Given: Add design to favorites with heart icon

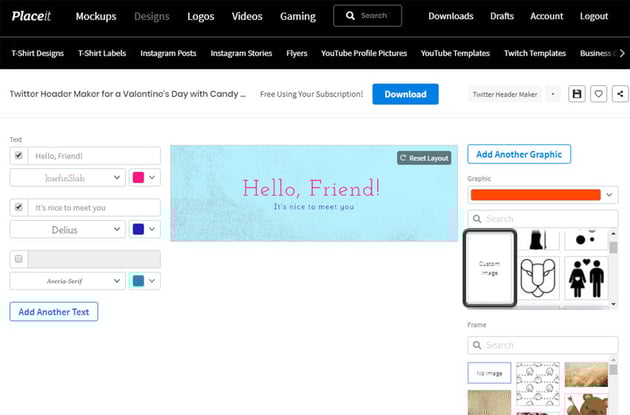Looking at the screenshot, I should (x=598, y=94).
